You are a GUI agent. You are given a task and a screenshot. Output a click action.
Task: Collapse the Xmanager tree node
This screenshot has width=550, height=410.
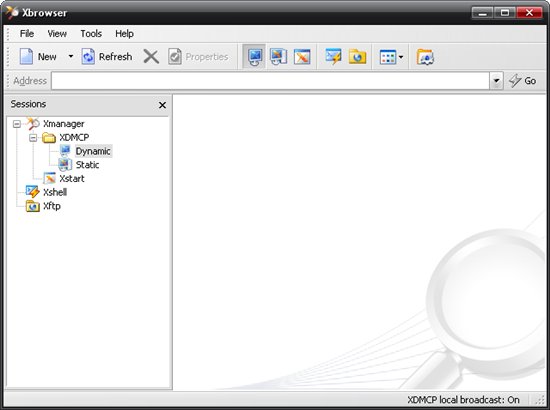tap(16, 124)
